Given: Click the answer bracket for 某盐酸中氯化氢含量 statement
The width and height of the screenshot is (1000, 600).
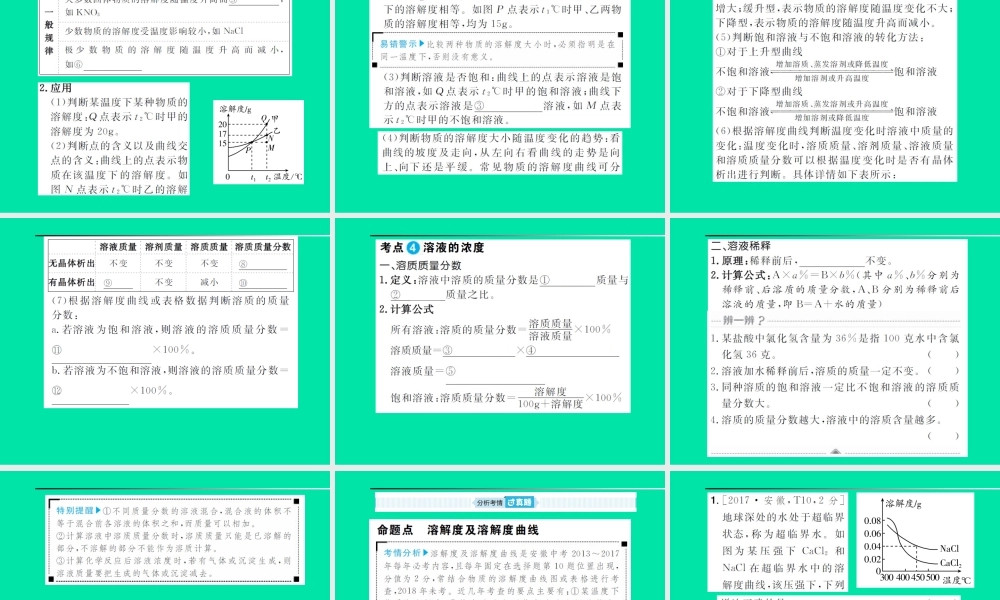Looking at the screenshot, I should (x=943, y=355).
